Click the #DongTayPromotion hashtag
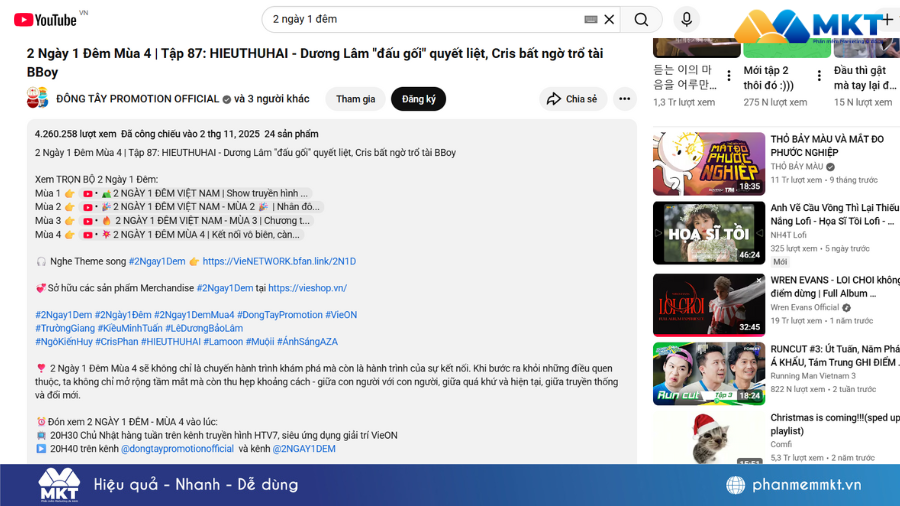The height and width of the screenshot is (506, 900). tap(280, 314)
